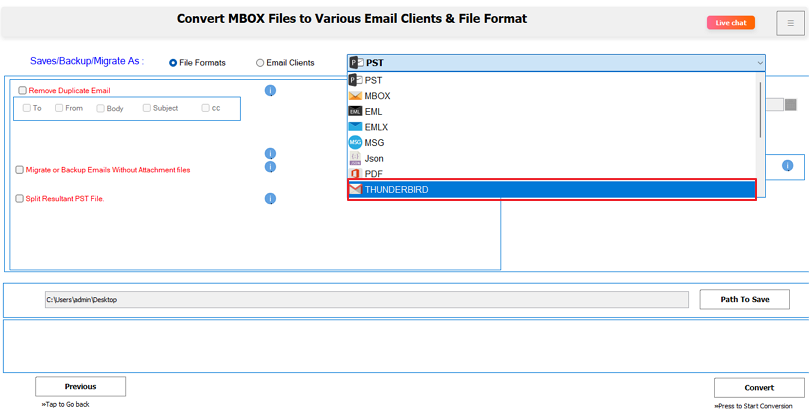Viewport: 809px width, 409px height.
Task: Tick the To duplicate filter checkbox
Action: 26,108
